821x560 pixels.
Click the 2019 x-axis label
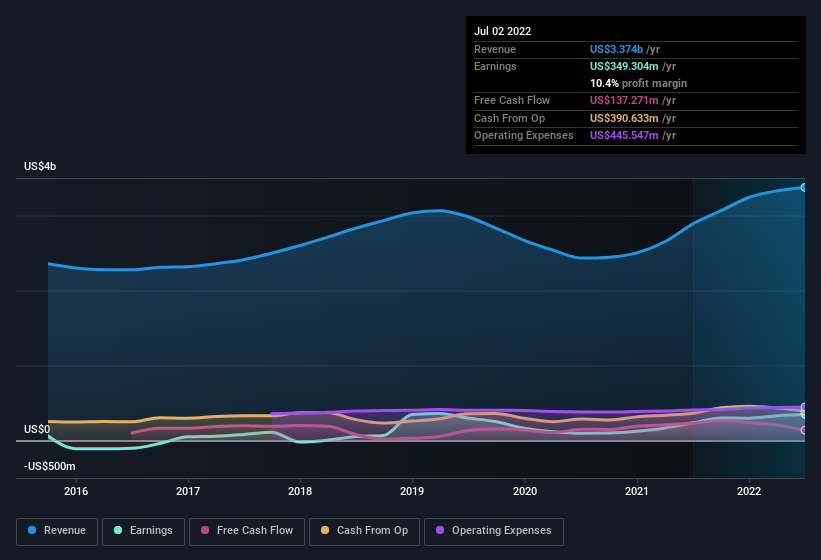click(x=412, y=491)
